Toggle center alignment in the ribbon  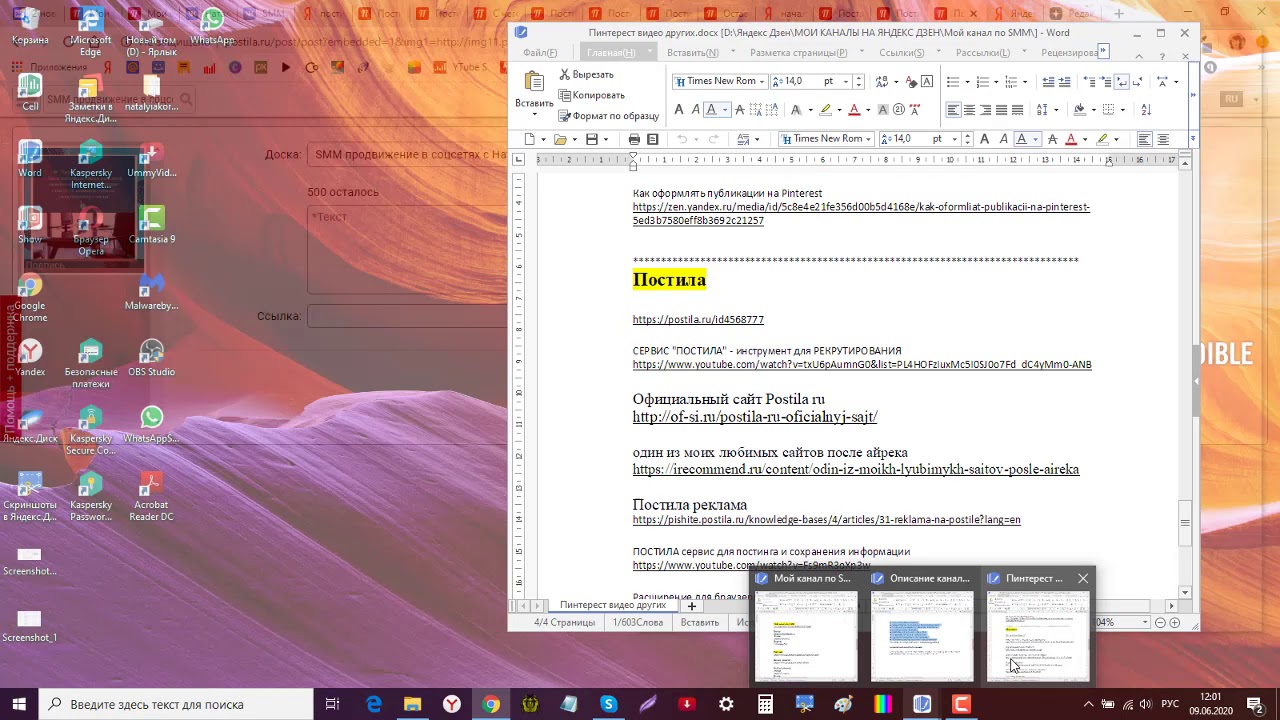click(969, 110)
